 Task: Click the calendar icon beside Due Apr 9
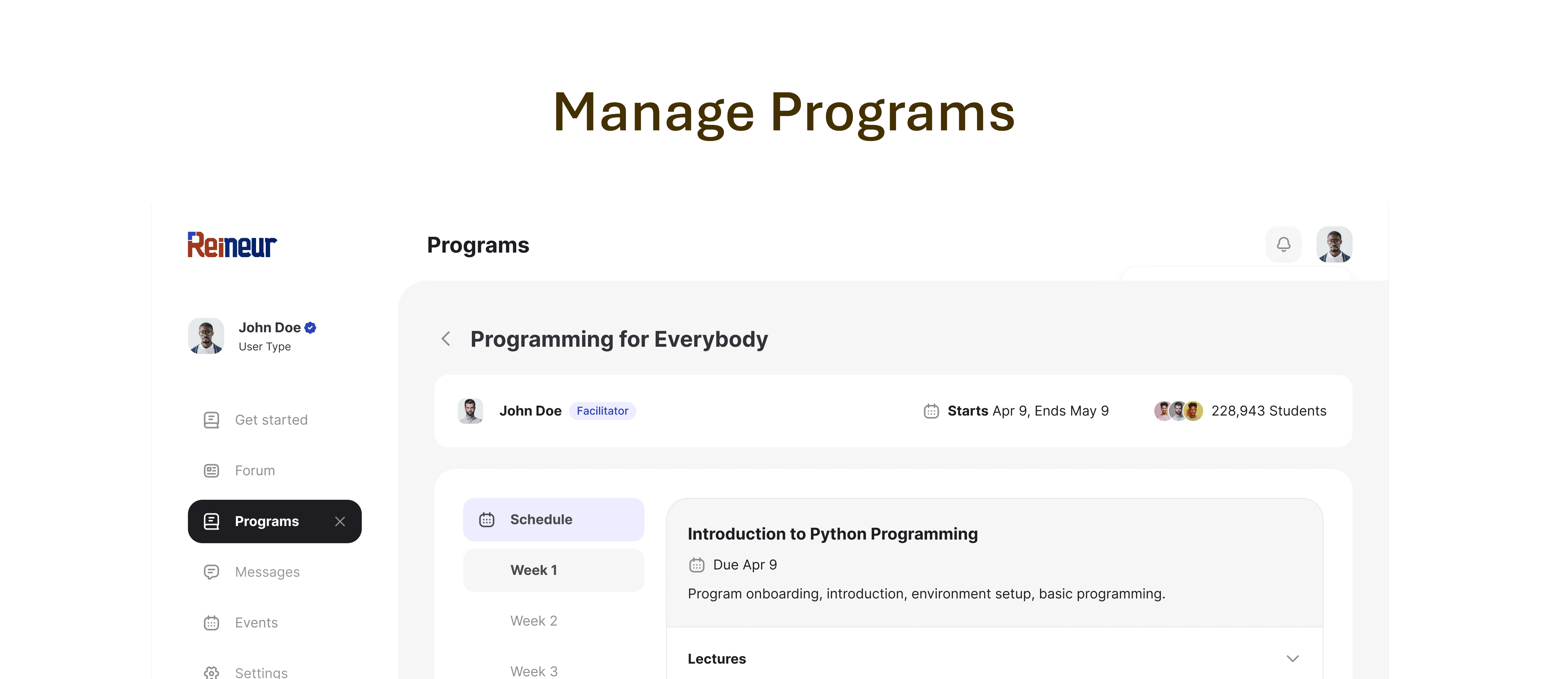[696, 565]
